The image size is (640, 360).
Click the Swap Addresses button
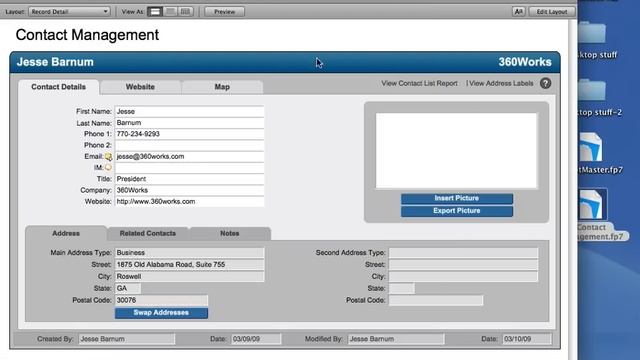tap(161, 313)
